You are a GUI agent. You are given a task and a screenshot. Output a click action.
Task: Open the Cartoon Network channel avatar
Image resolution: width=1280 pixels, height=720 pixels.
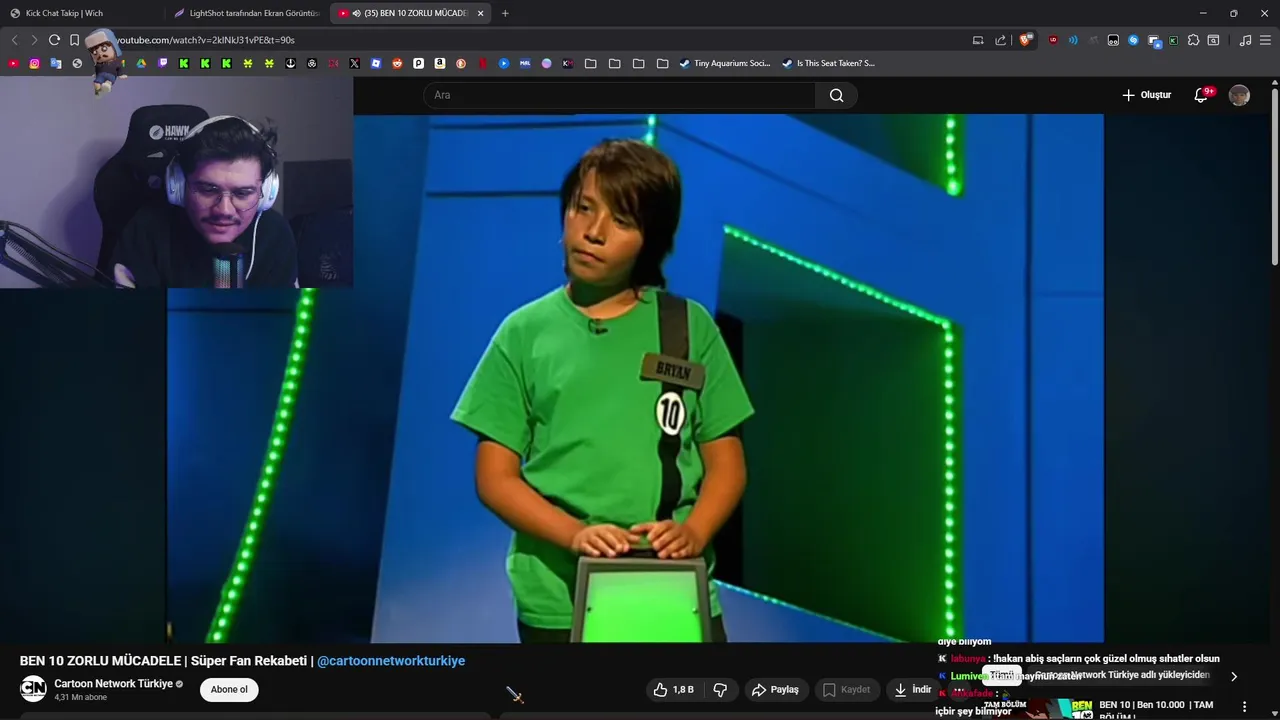tap(33, 689)
